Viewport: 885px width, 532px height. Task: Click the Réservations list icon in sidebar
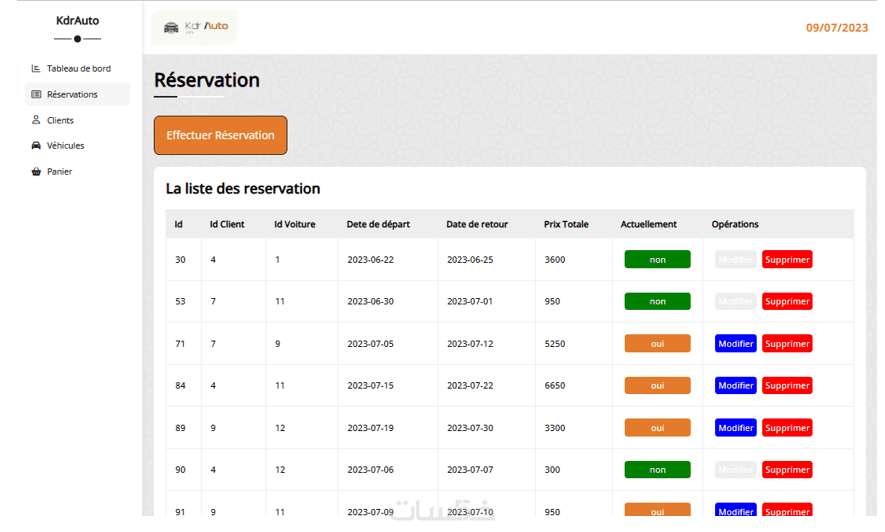(36, 95)
